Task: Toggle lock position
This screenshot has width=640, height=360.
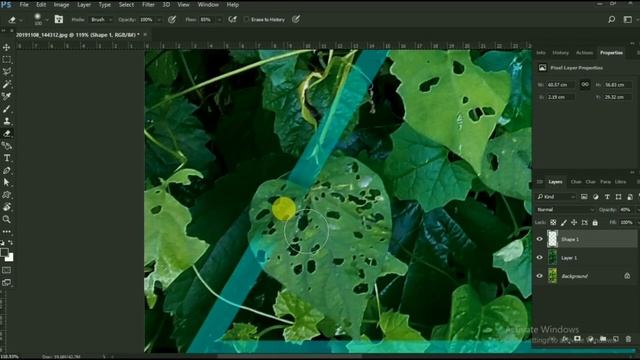Action: tap(574, 222)
